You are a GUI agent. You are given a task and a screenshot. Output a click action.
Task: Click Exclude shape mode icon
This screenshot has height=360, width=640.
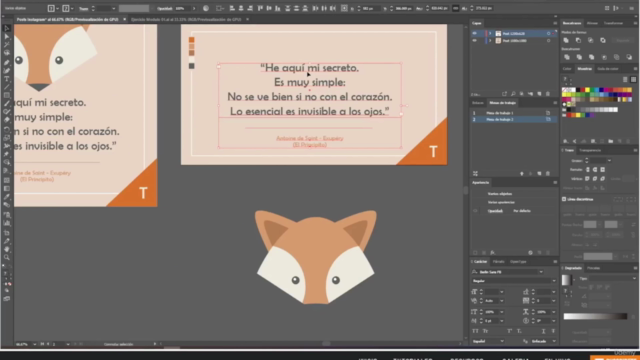(603, 40)
